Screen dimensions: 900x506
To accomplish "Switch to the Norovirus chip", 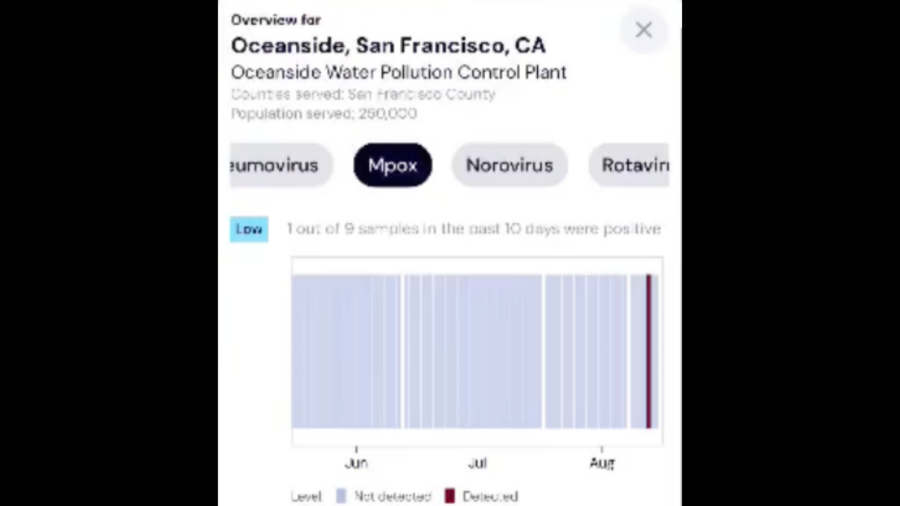I will pyautogui.click(x=510, y=165).
